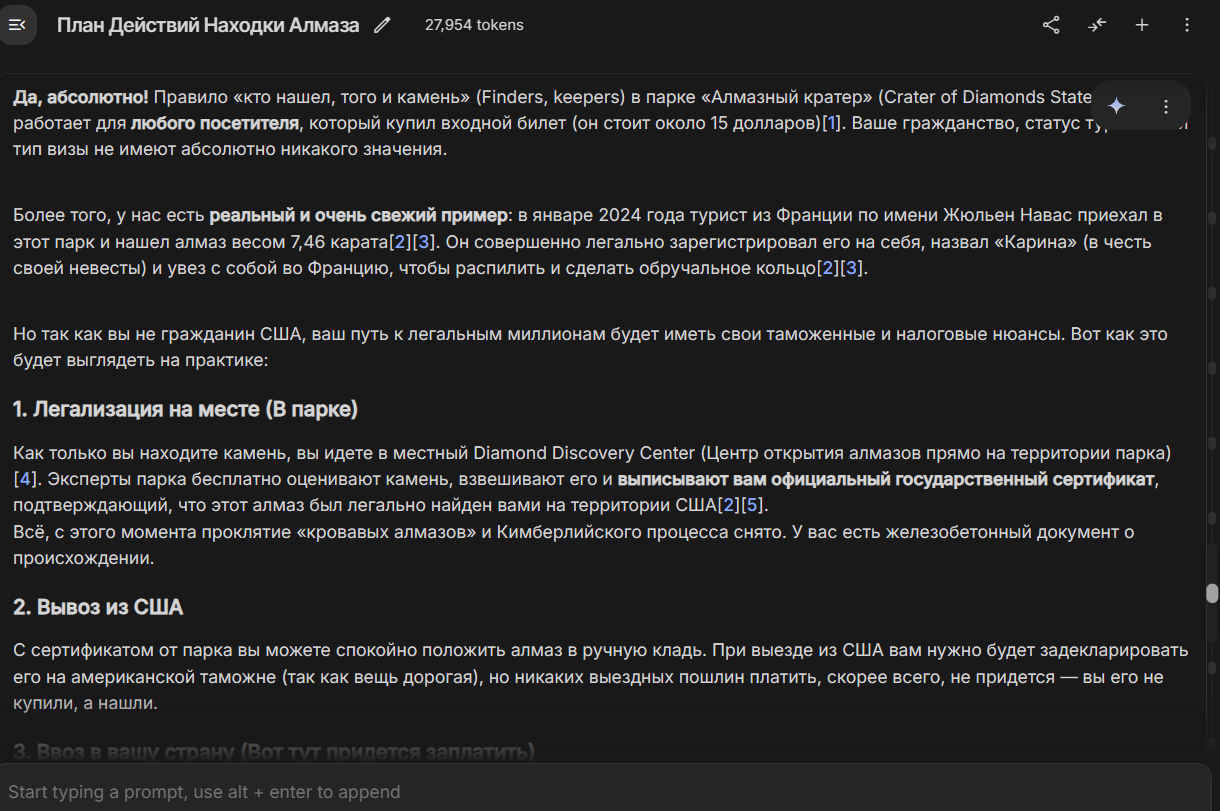Click citation [2] after "территории США"

pos(729,505)
